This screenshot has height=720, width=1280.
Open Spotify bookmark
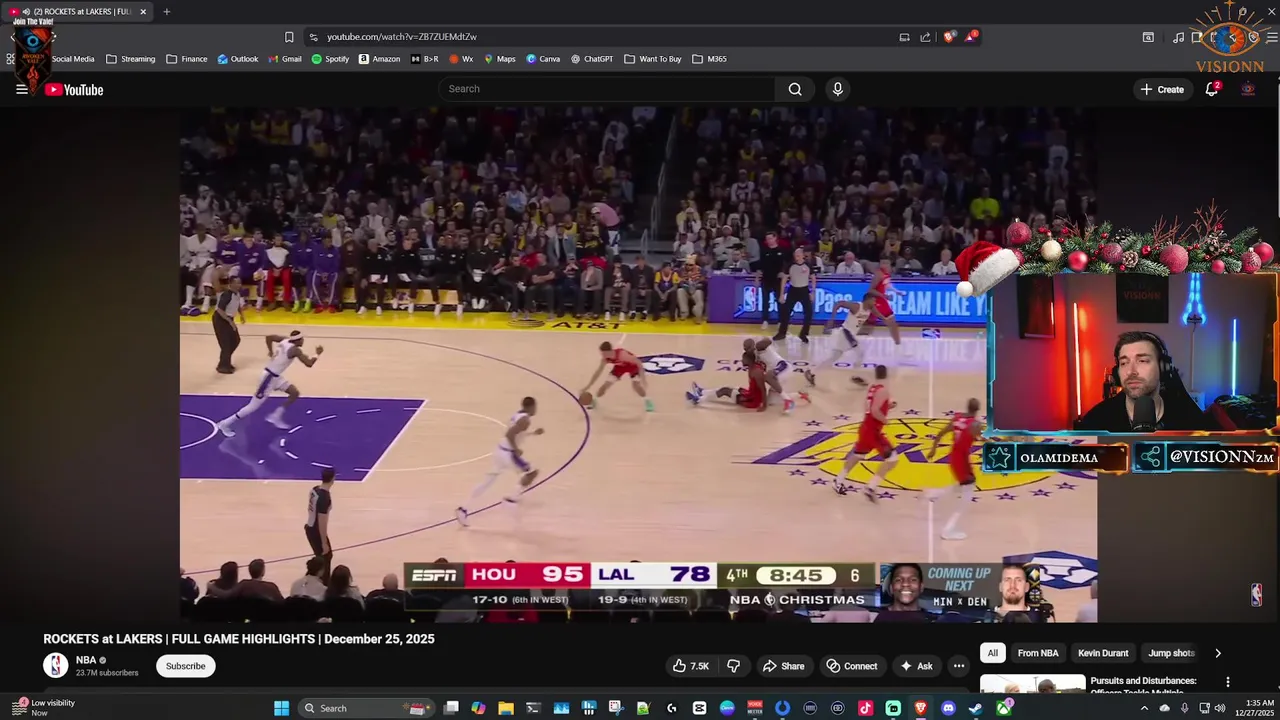coord(330,59)
